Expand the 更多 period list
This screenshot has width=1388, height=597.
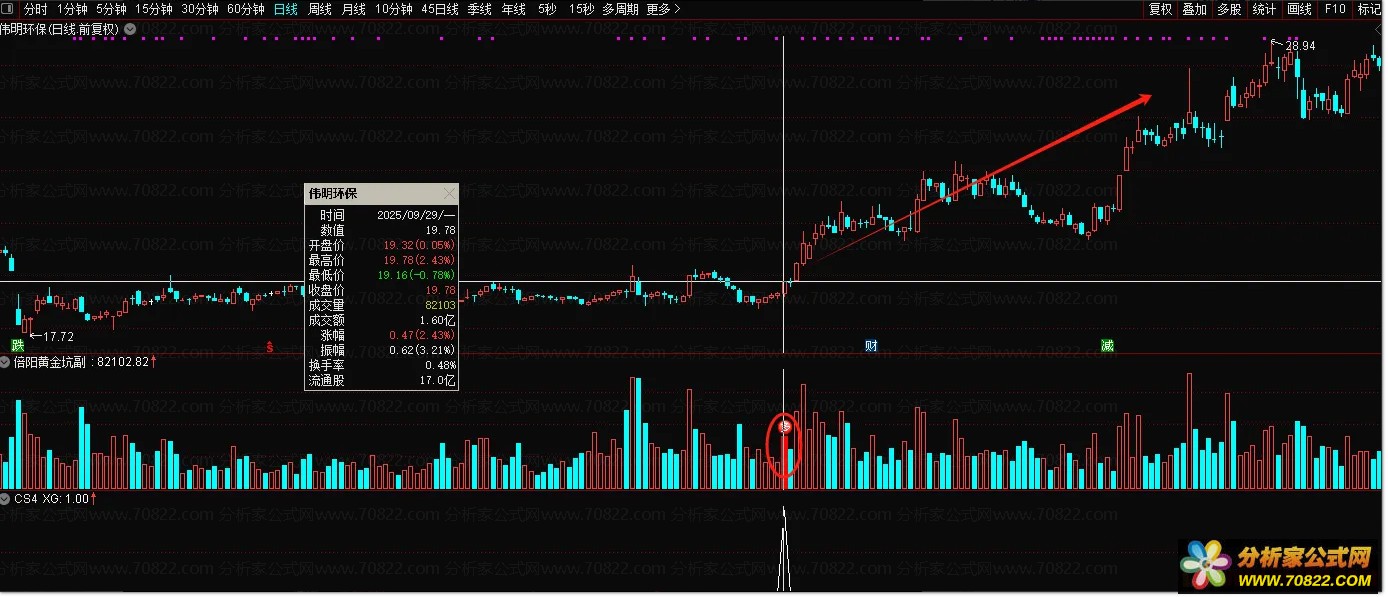[x=662, y=9]
